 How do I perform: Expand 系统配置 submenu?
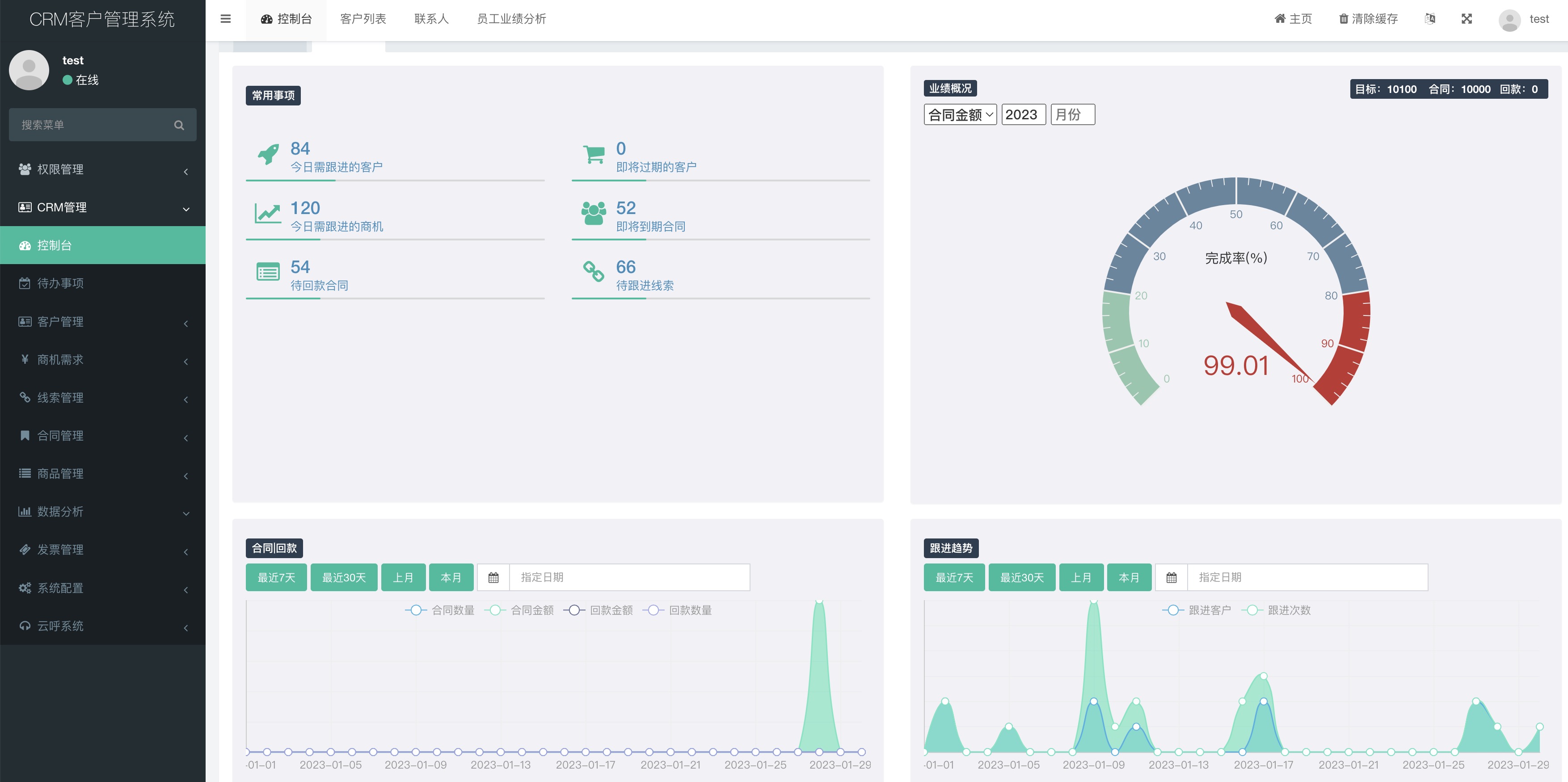click(x=103, y=588)
